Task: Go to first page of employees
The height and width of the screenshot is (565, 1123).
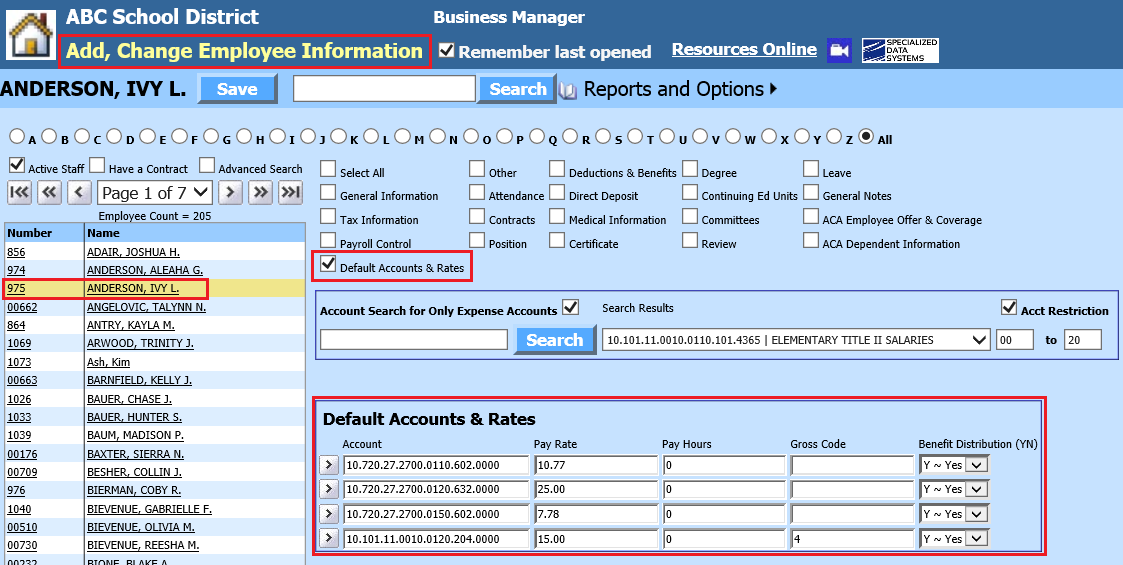Action: (19, 192)
